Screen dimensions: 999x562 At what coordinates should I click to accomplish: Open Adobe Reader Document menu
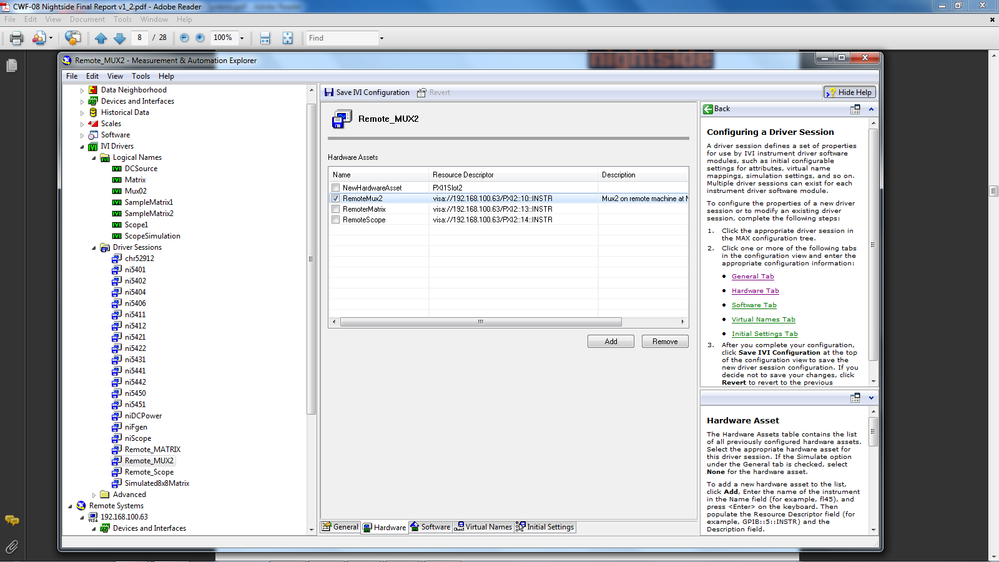(87, 20)
